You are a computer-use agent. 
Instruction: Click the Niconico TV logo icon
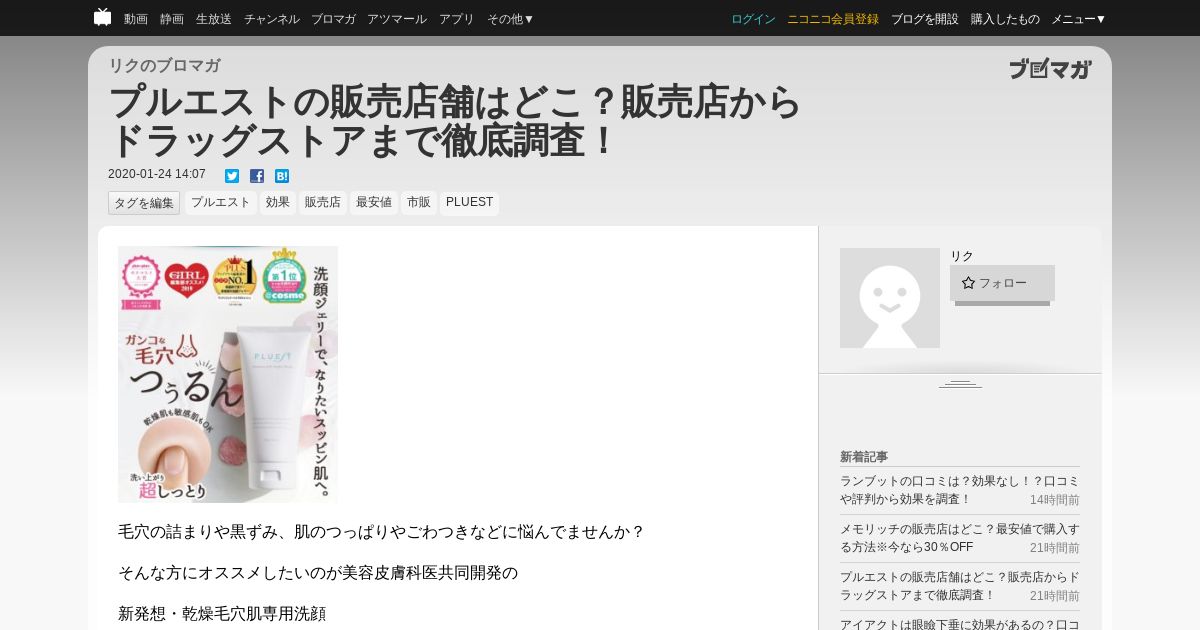pyautogui.click(x=102, y=17)
